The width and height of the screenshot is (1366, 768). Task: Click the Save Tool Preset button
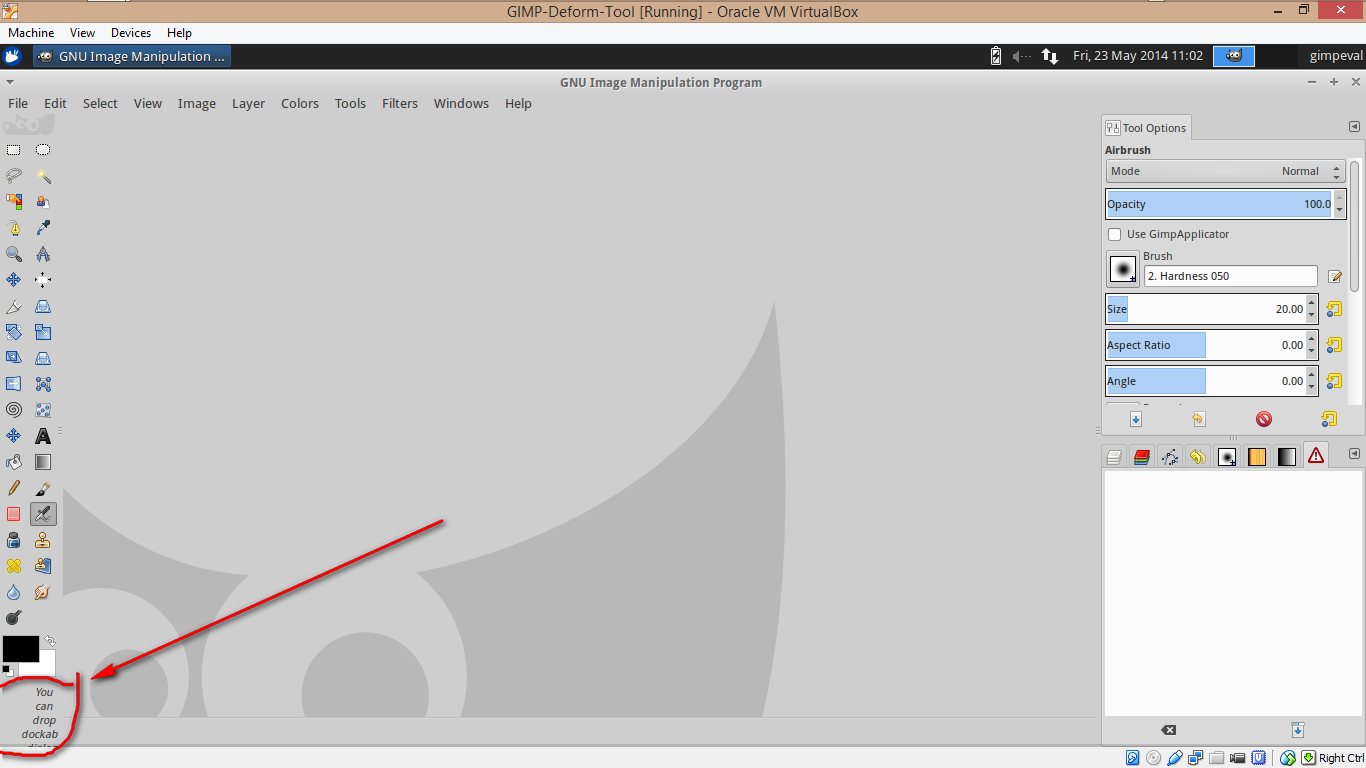(x=1136, y=419)
